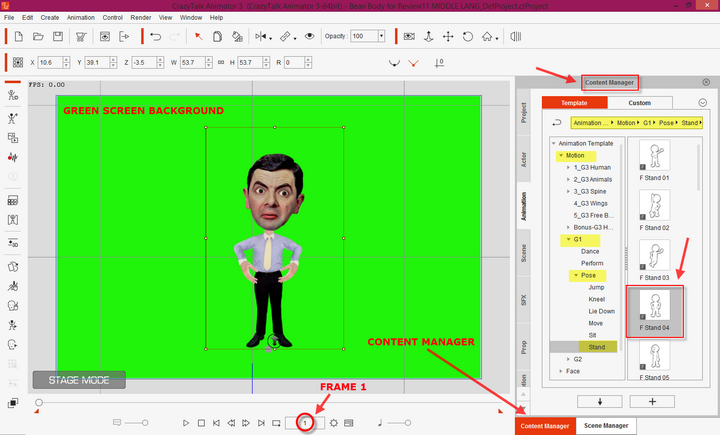Open a project with the folder icon

coord(38,37)
